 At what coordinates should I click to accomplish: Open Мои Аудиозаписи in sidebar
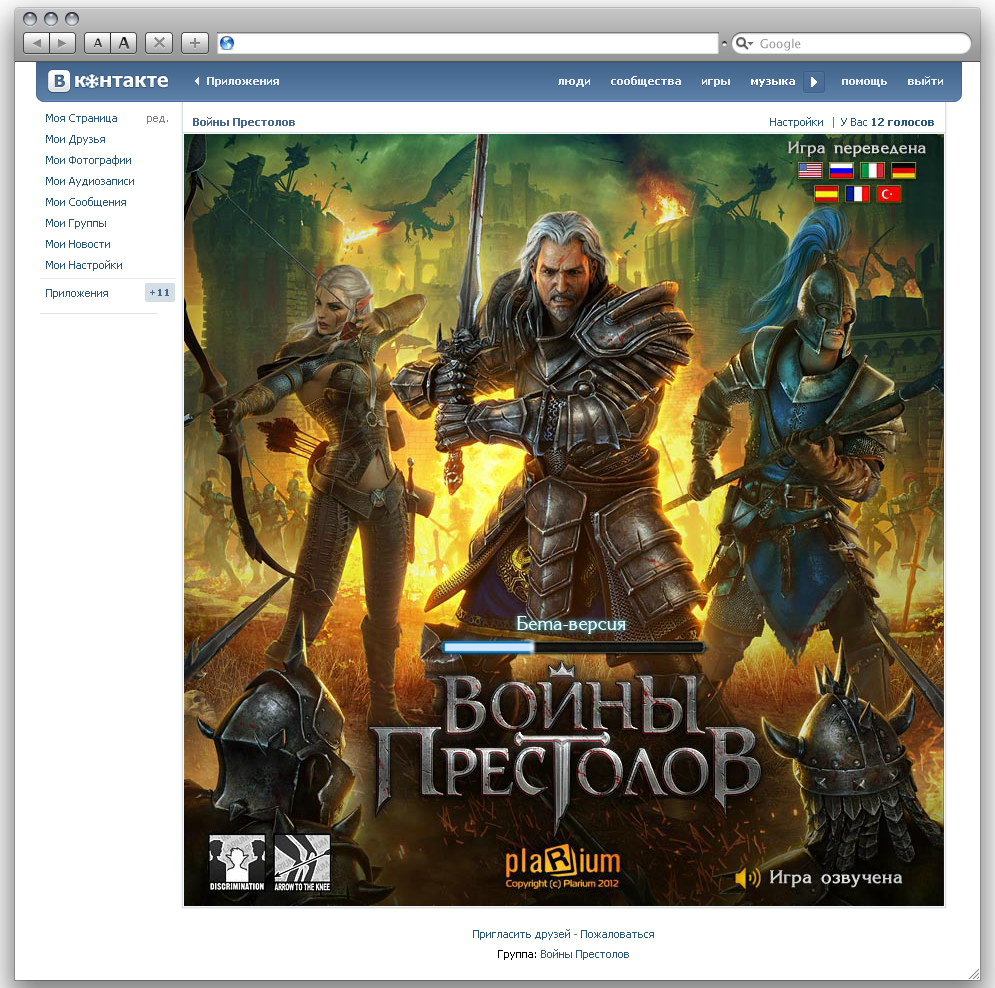[89, 181]
